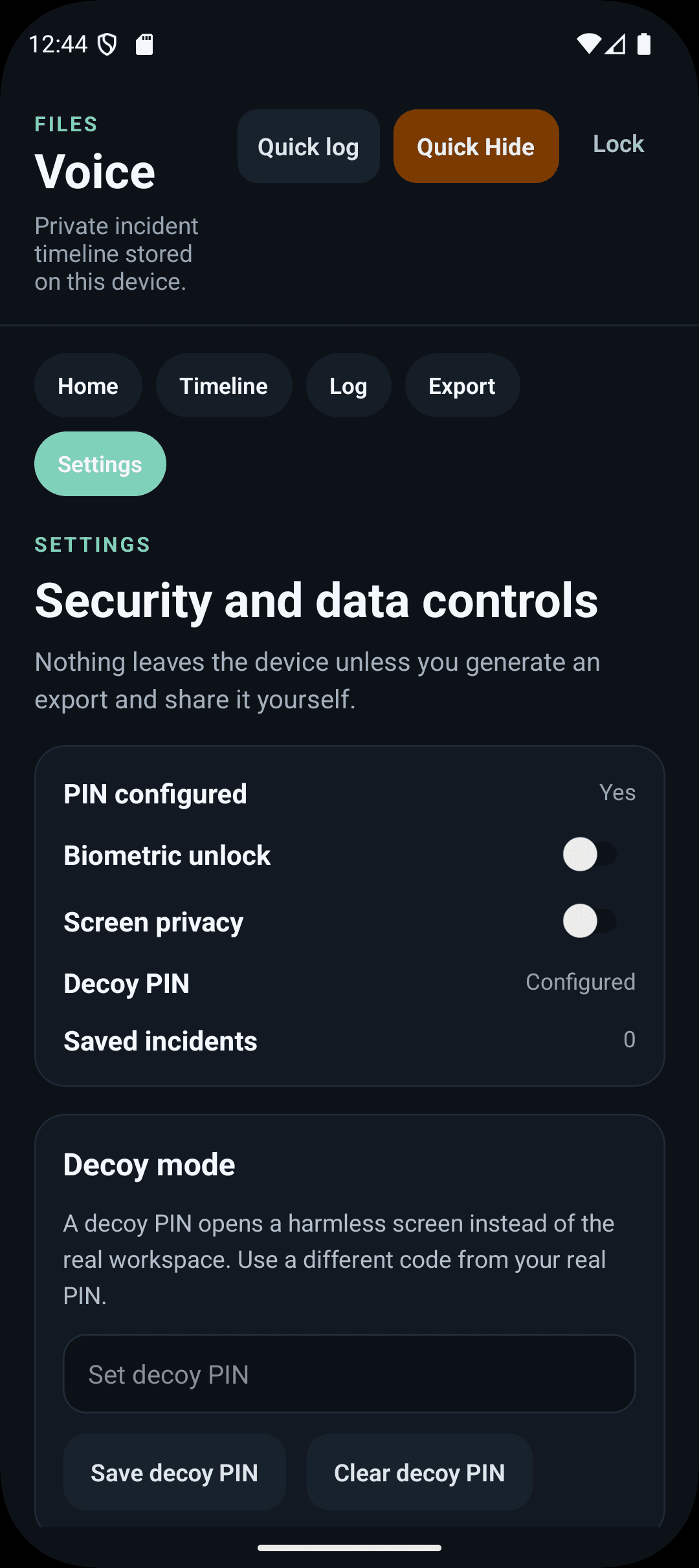The image size is (699, 1568).
Task: Go to the Home tab
Action: [x=88, y=386]
